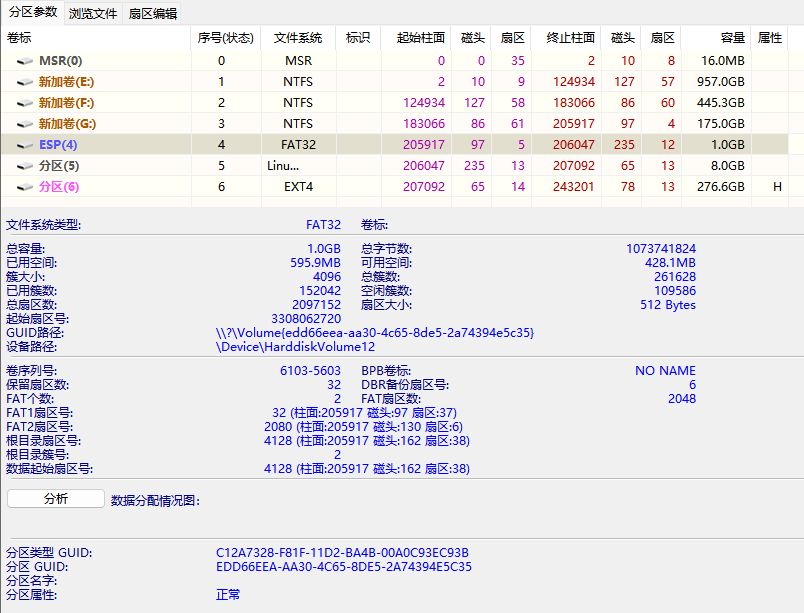Click the ESP(4) partition drive icon
Image resolution: width=804 pixels, height=613 pixels.
[25, 145]
